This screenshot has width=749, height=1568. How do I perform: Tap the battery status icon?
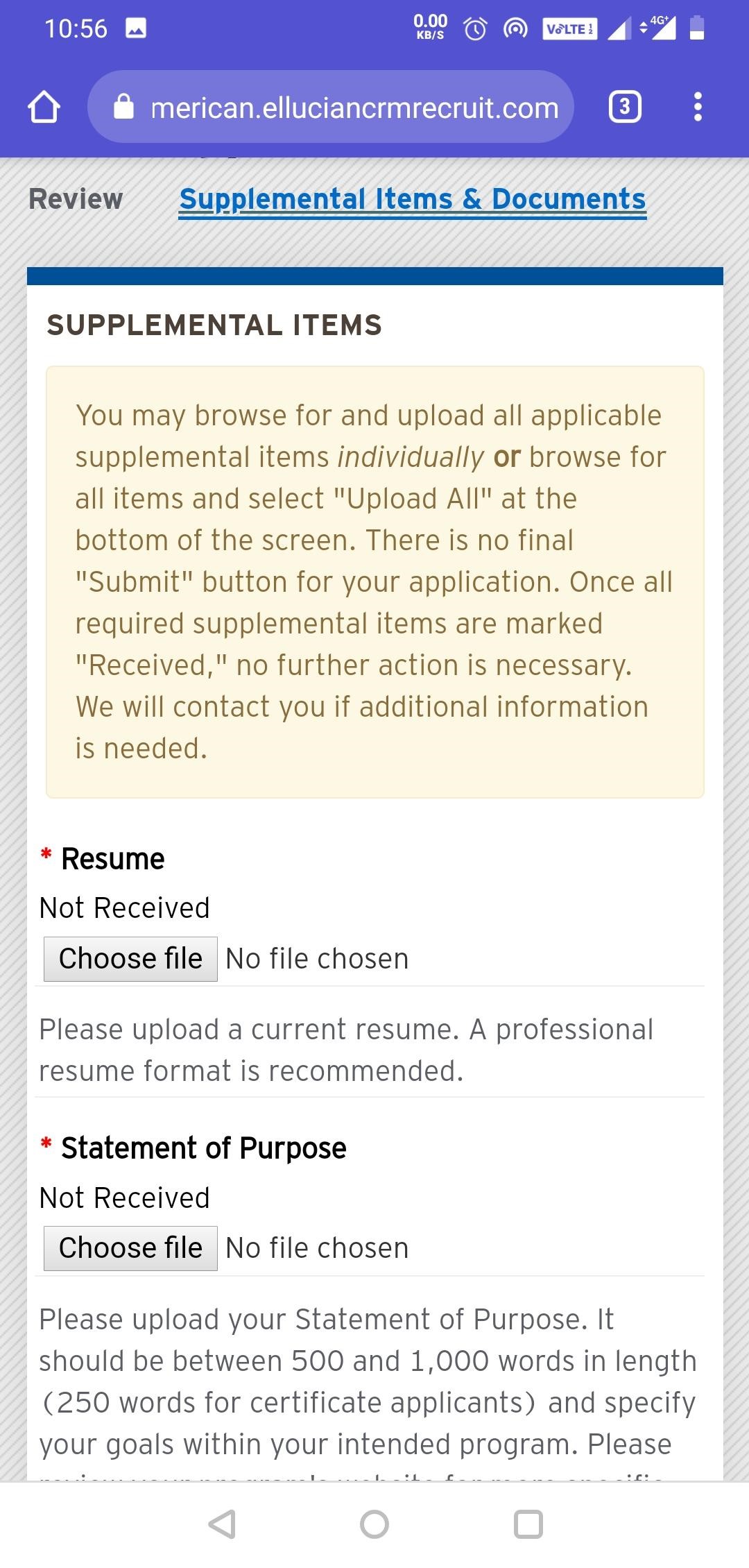[698, 28]
